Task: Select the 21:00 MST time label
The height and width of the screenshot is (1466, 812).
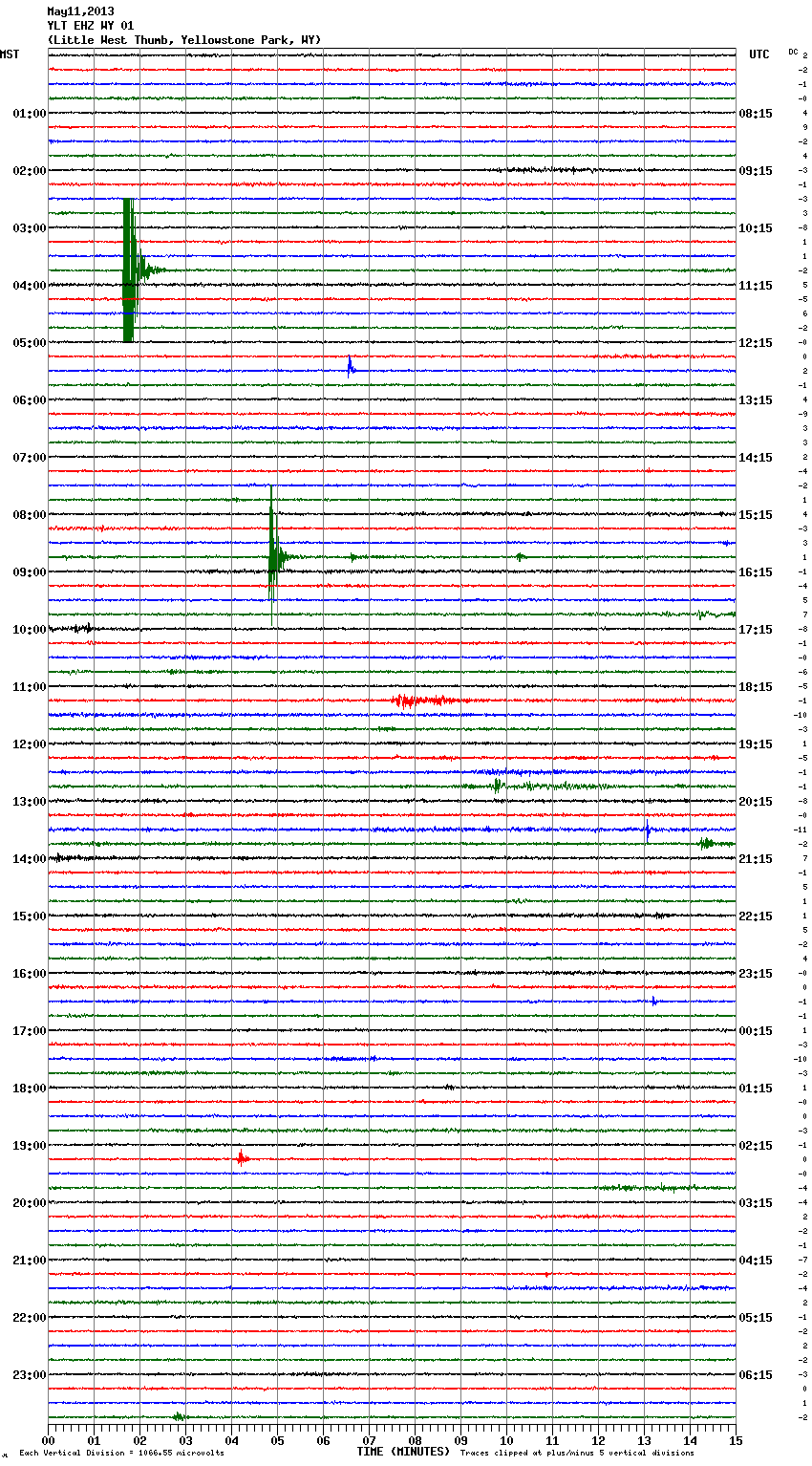Action: coord(30,1261)
